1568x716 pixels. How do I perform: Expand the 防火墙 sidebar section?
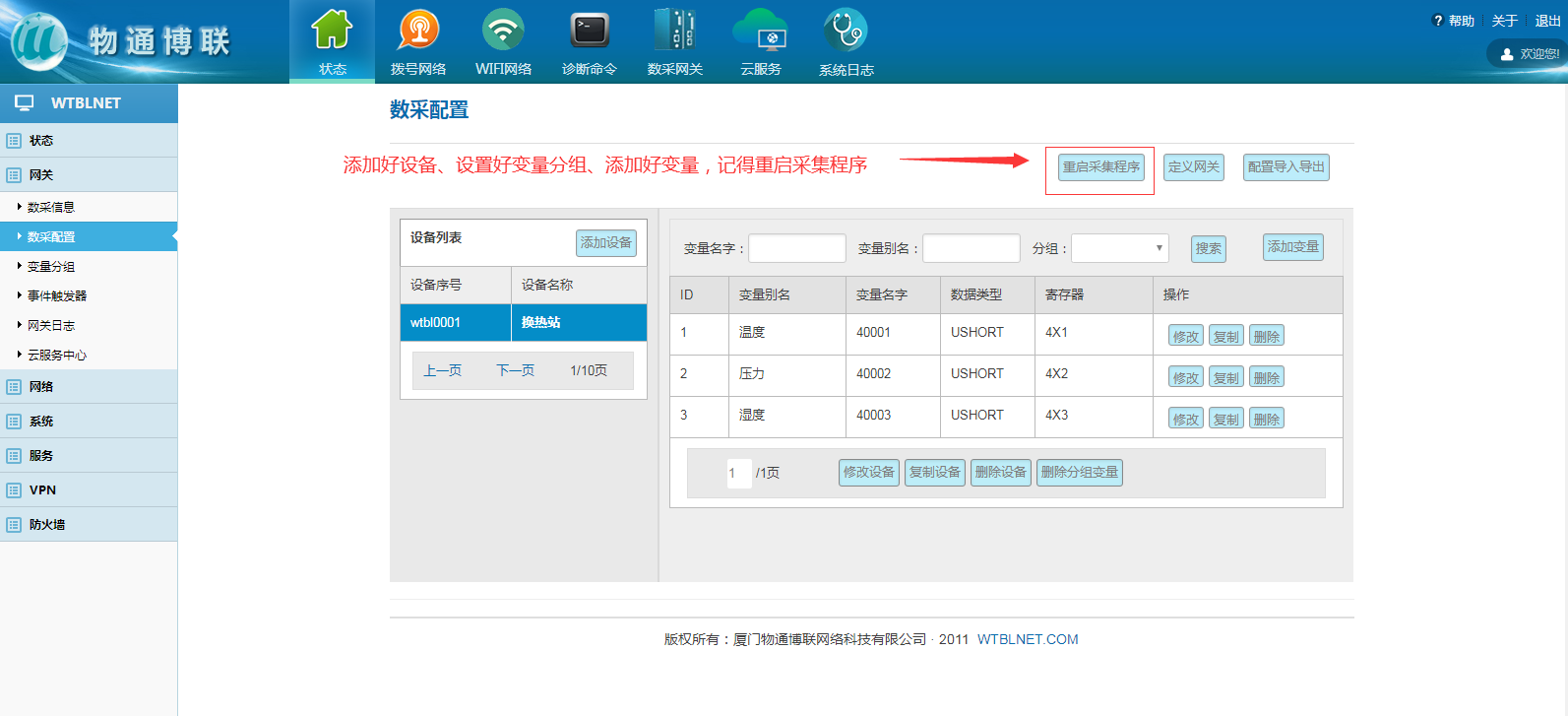point(89,524)
